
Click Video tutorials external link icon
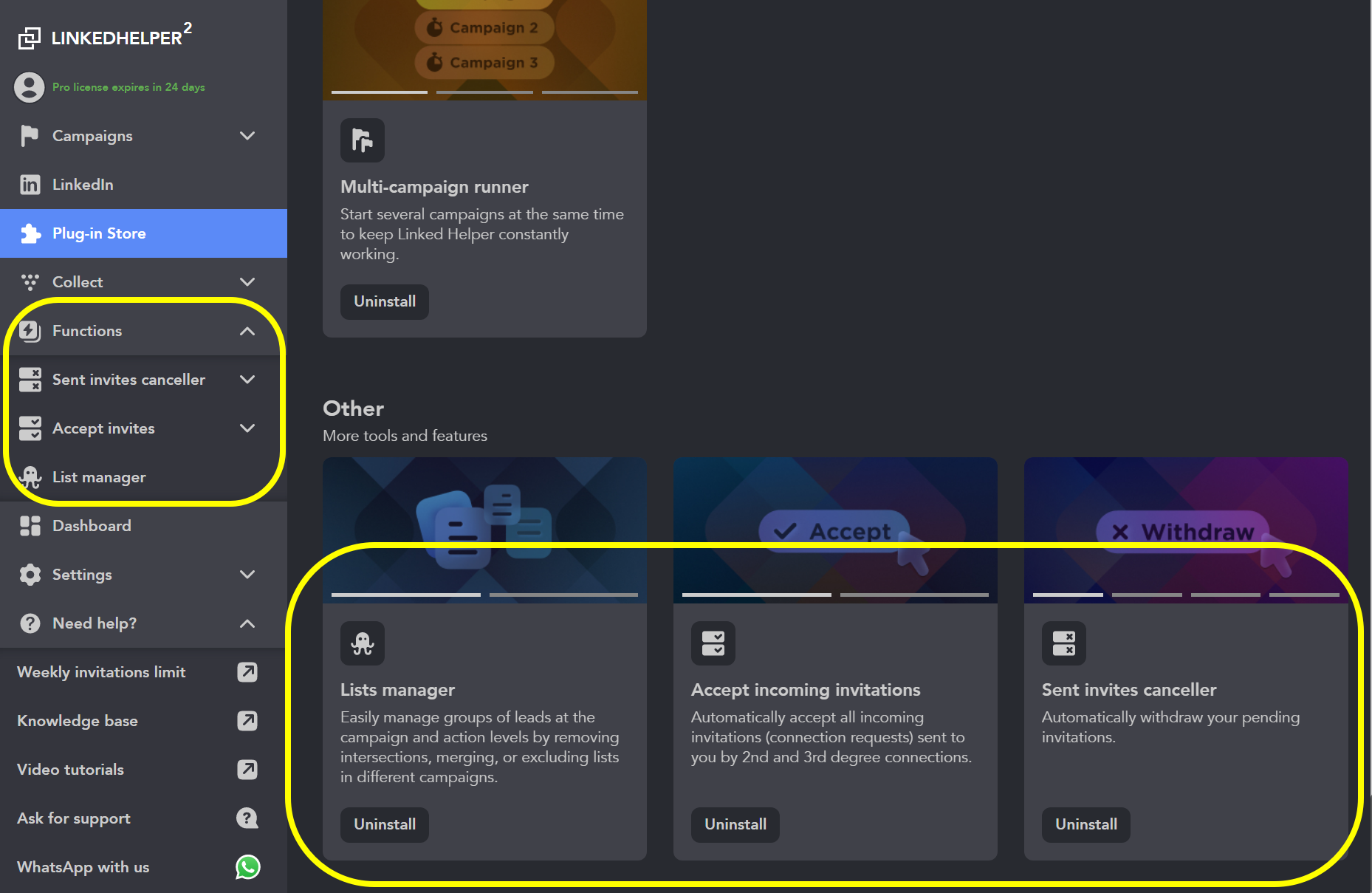[247, 770]
